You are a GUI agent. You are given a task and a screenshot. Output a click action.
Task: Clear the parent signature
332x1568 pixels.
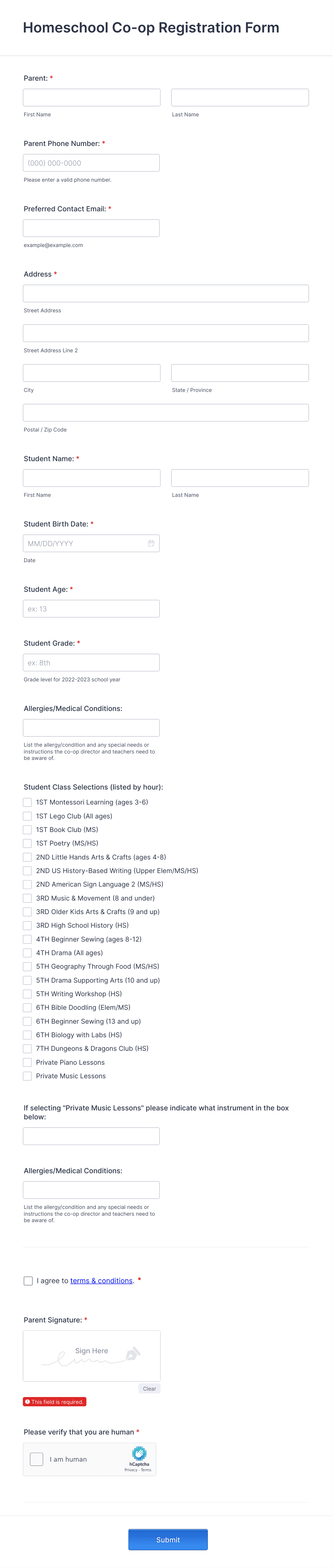pos(149,1389)
